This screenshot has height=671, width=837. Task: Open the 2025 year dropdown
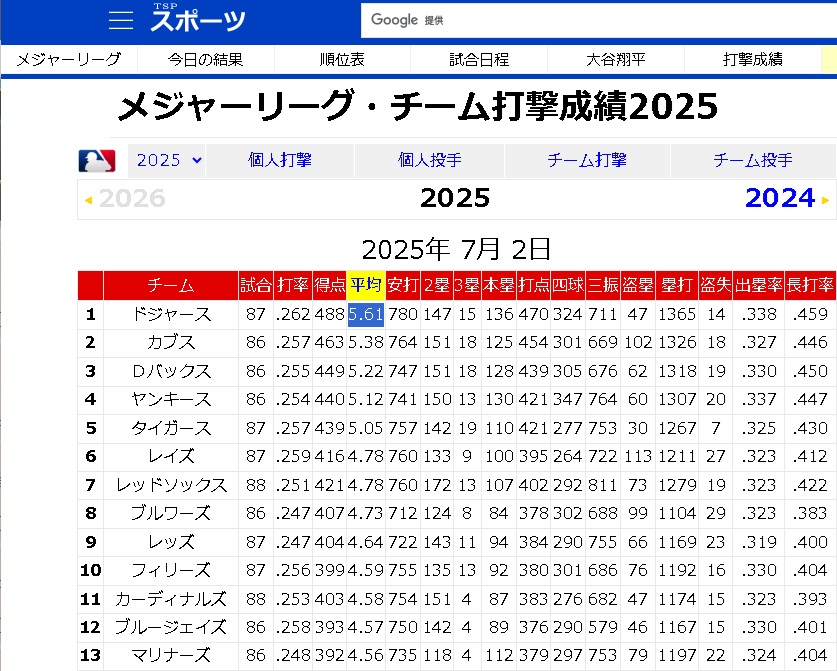point(169,160)
